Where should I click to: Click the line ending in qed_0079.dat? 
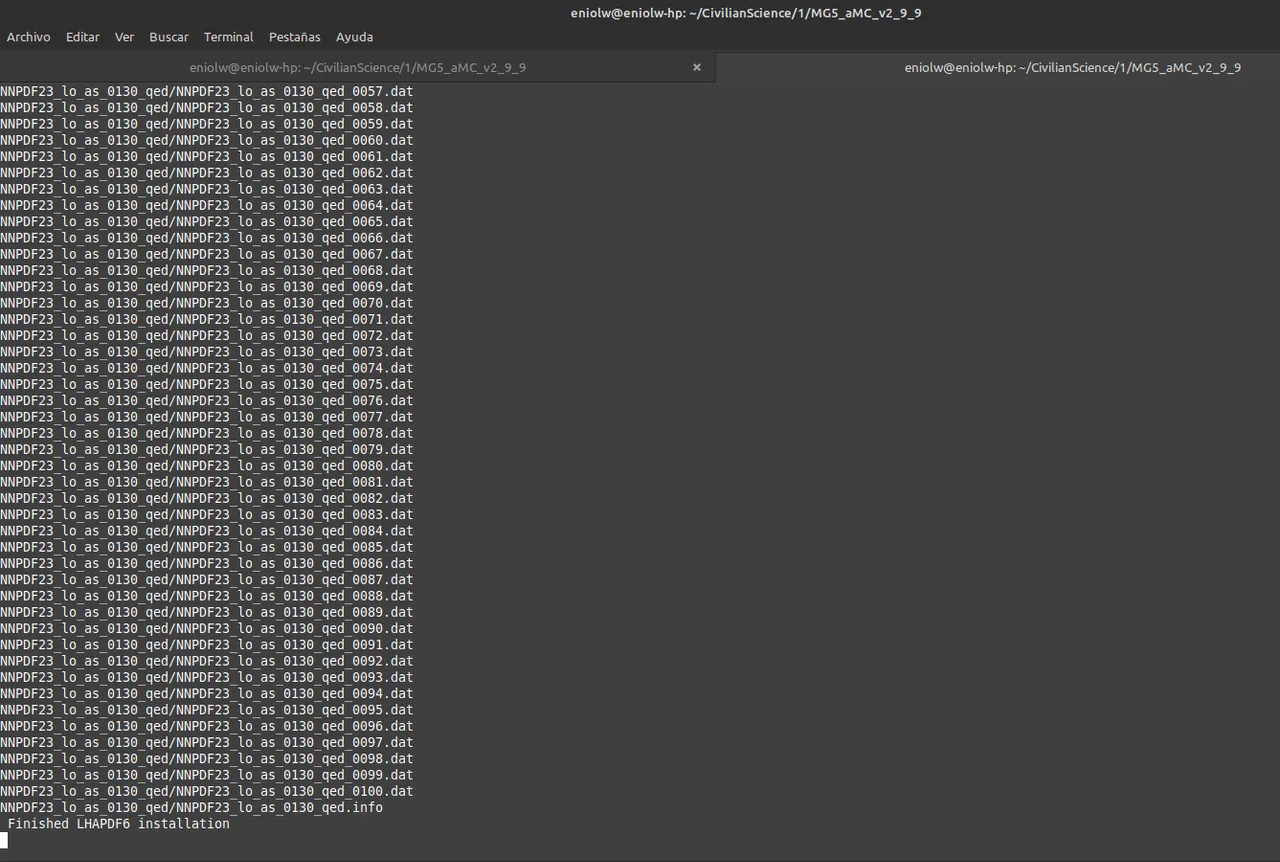[206, 449]
